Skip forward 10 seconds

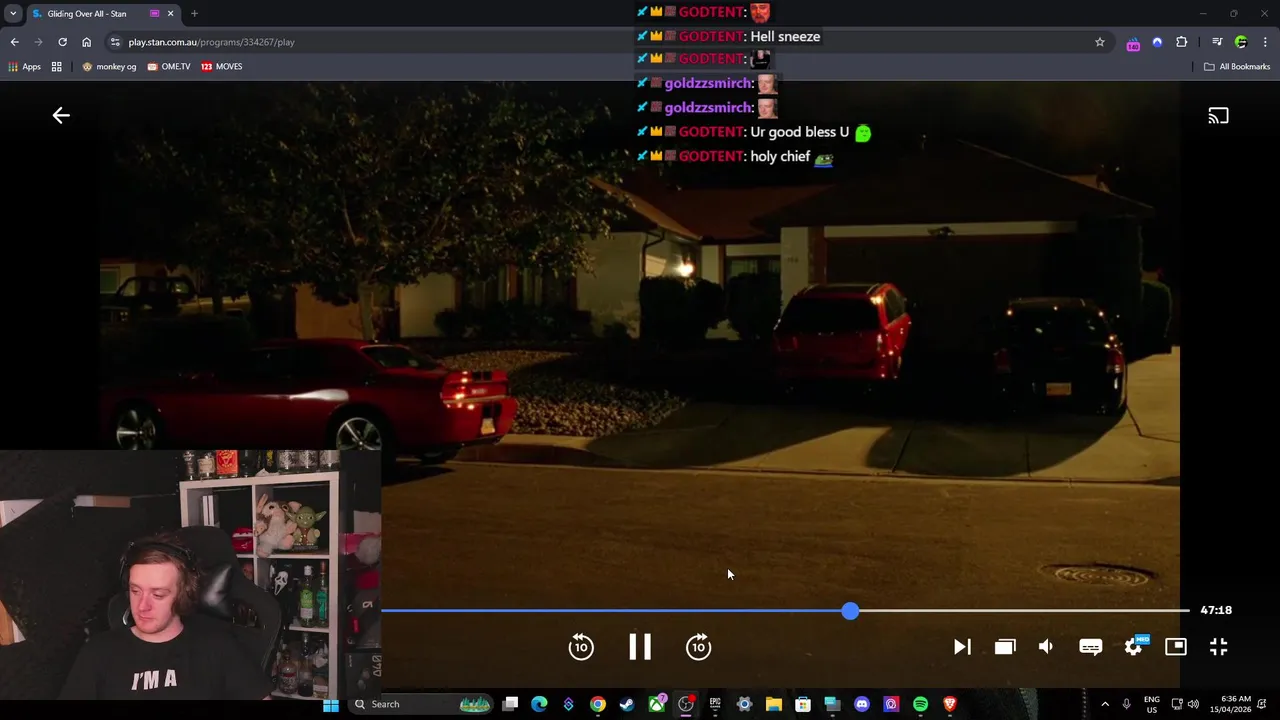[x=699, y=647]
